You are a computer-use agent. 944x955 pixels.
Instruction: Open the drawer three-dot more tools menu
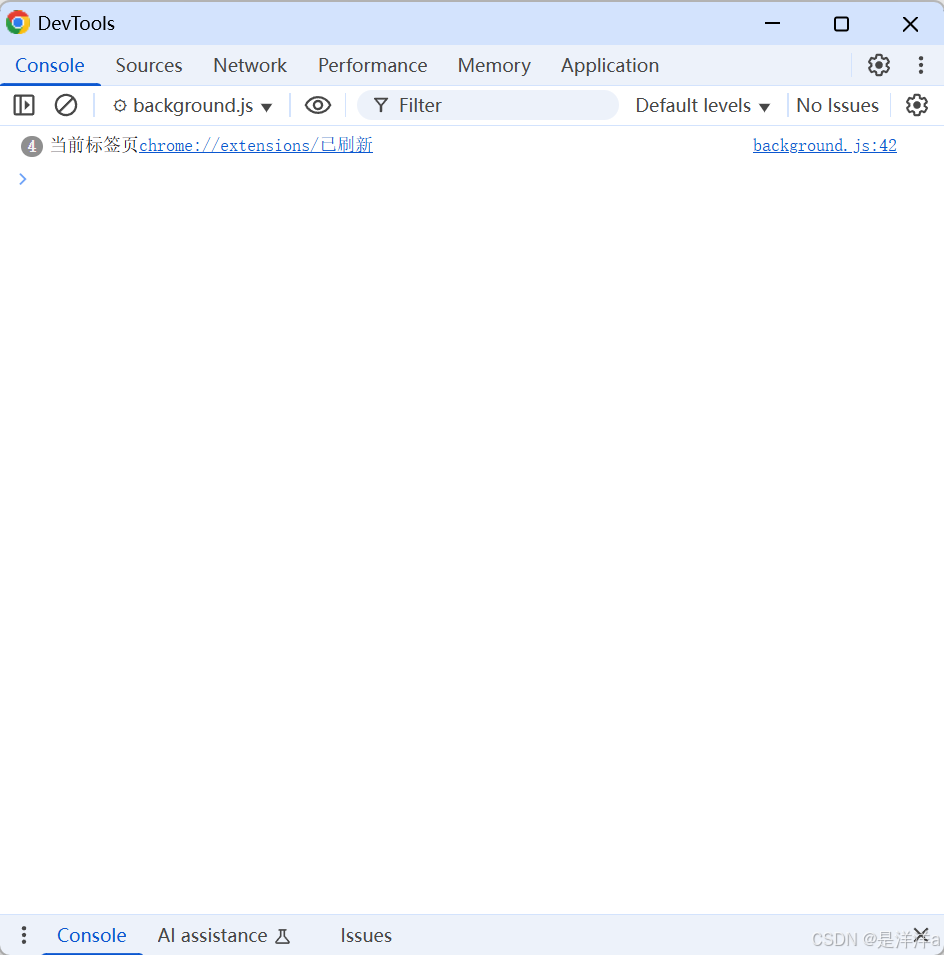tap(24, 935)
